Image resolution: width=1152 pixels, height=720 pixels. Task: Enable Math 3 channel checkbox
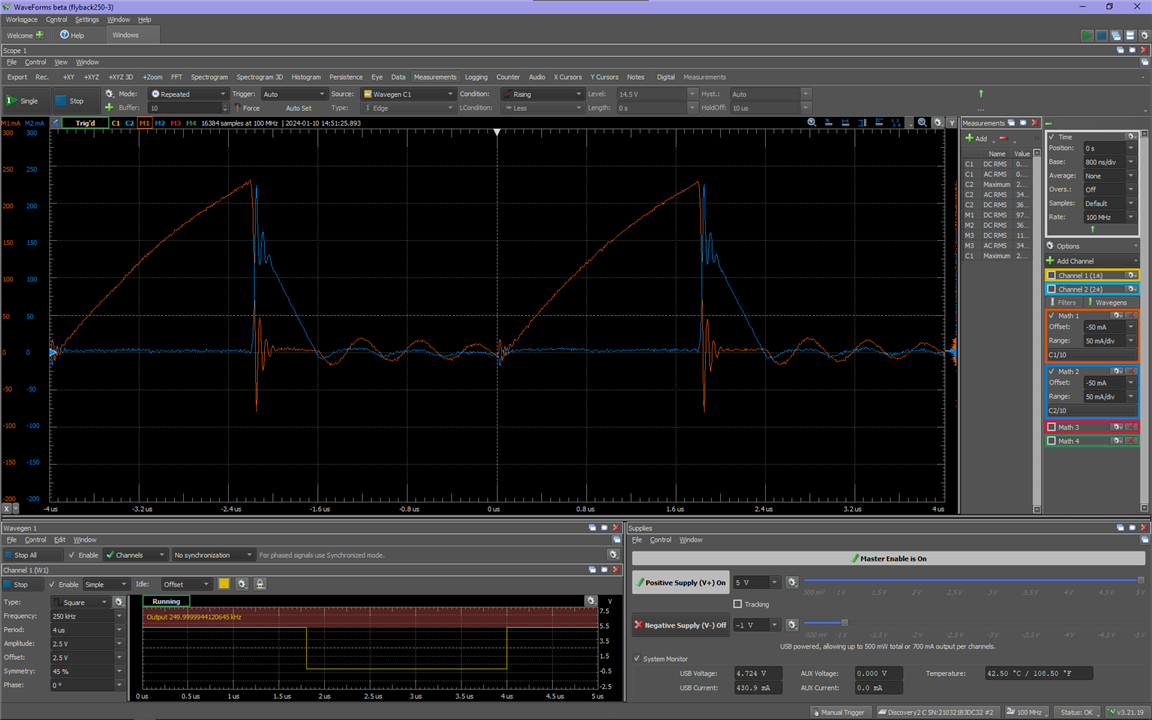pos(1051,427)
